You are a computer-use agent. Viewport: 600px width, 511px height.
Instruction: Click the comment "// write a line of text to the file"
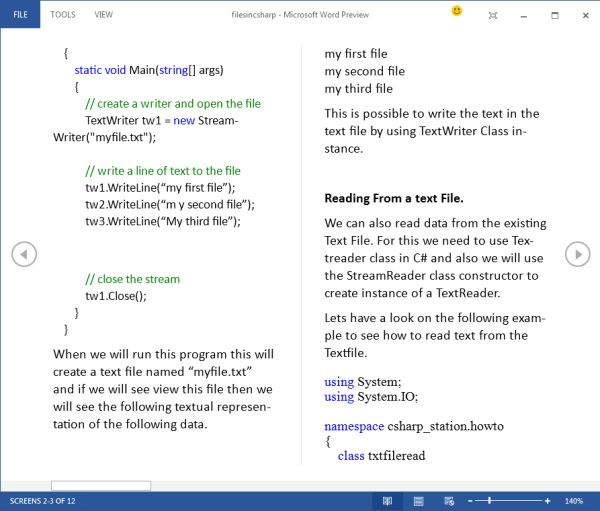[163, 171]
